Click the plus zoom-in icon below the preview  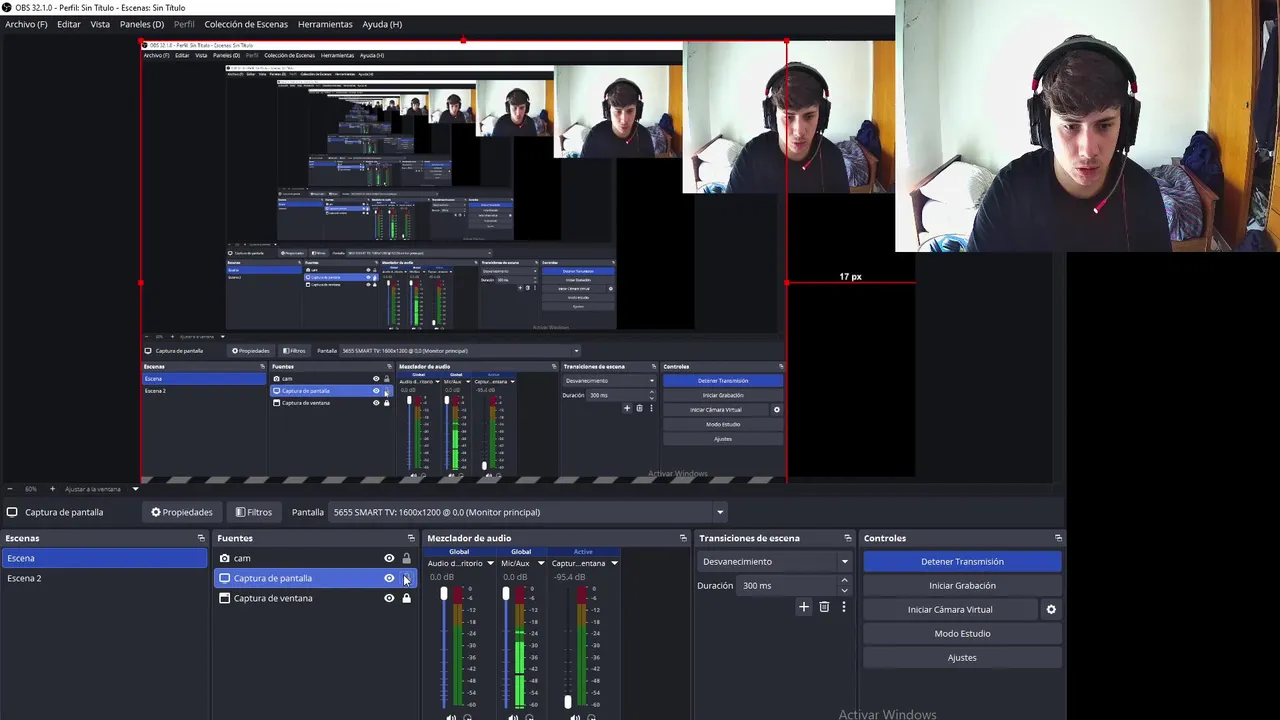click(x=52, y=489)
